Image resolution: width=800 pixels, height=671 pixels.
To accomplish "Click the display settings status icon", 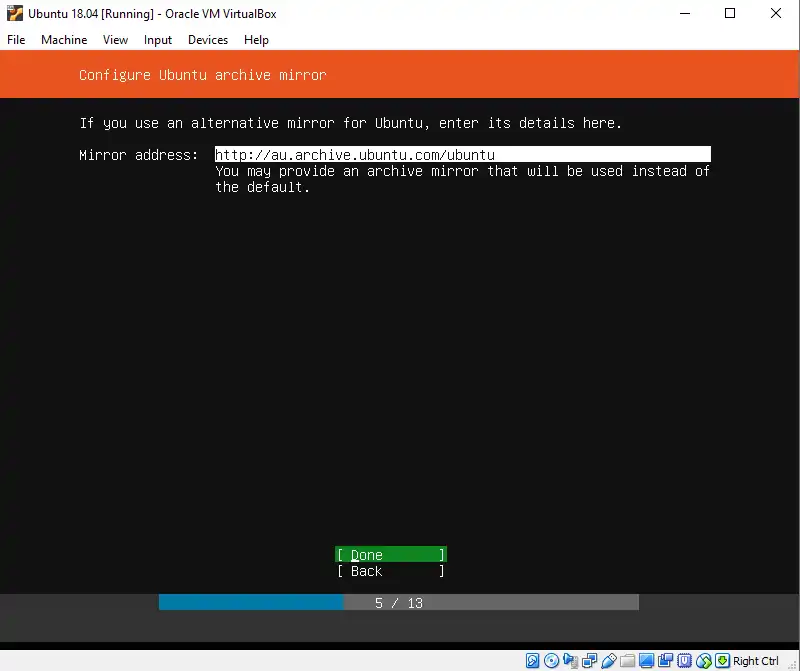I will [x=646, y=661].
